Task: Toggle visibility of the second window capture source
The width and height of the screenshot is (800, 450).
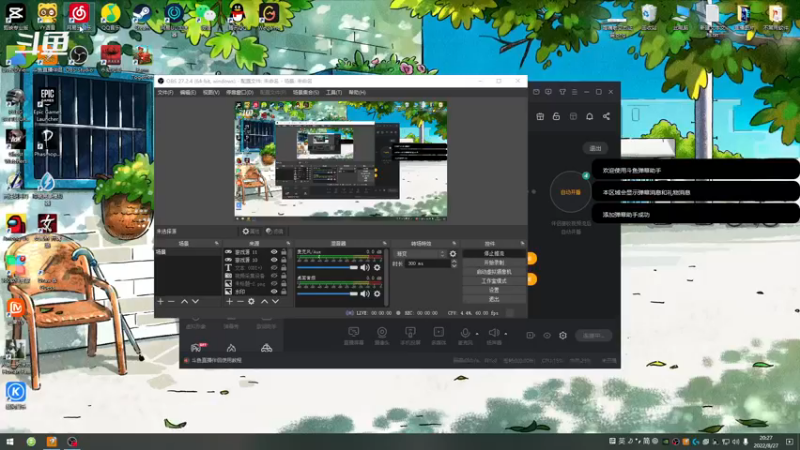Action: click(274, 260)
